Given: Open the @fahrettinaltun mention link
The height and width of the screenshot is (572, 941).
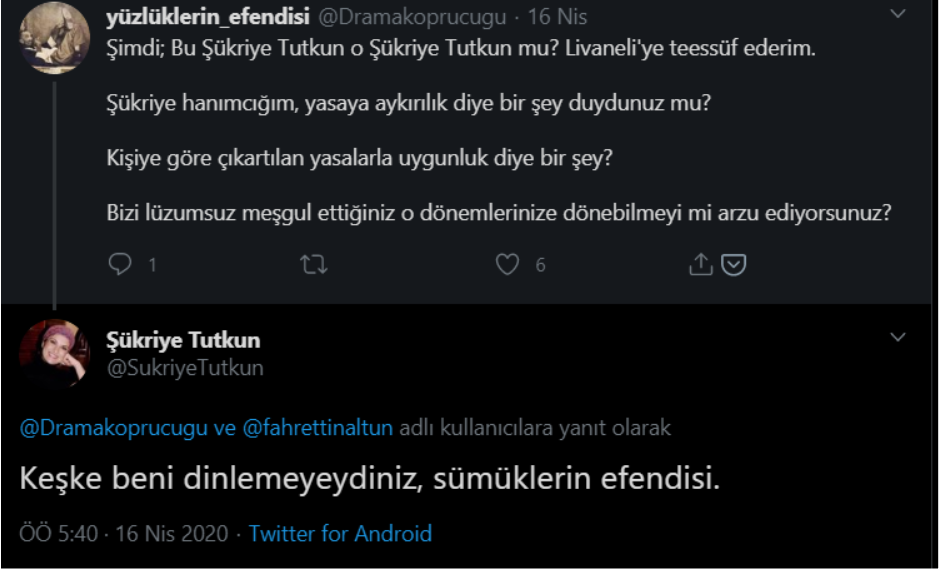Looking at the screenshot, I should click(318, 428).
